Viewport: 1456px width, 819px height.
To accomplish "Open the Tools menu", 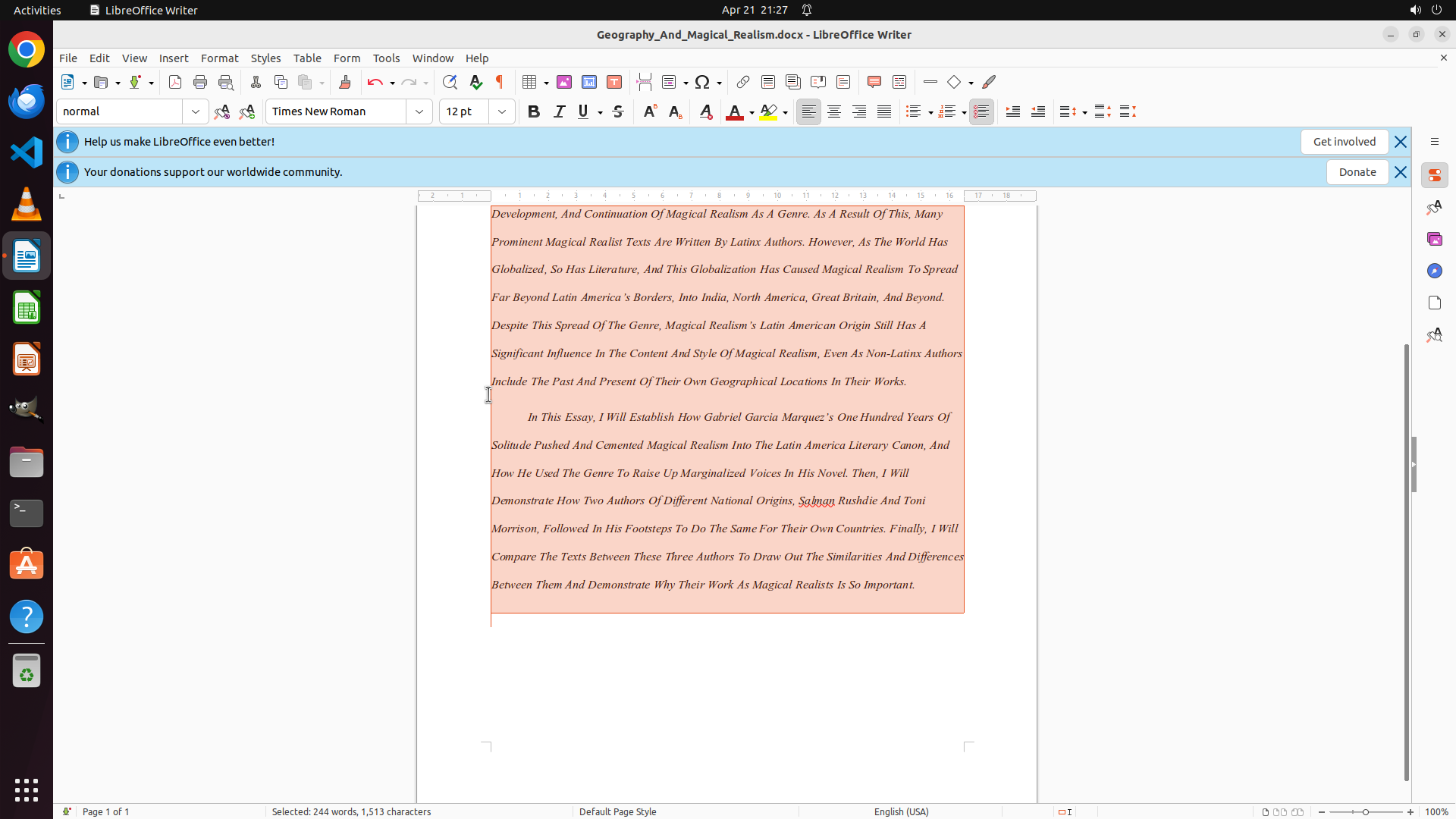I will coord(386,58).
